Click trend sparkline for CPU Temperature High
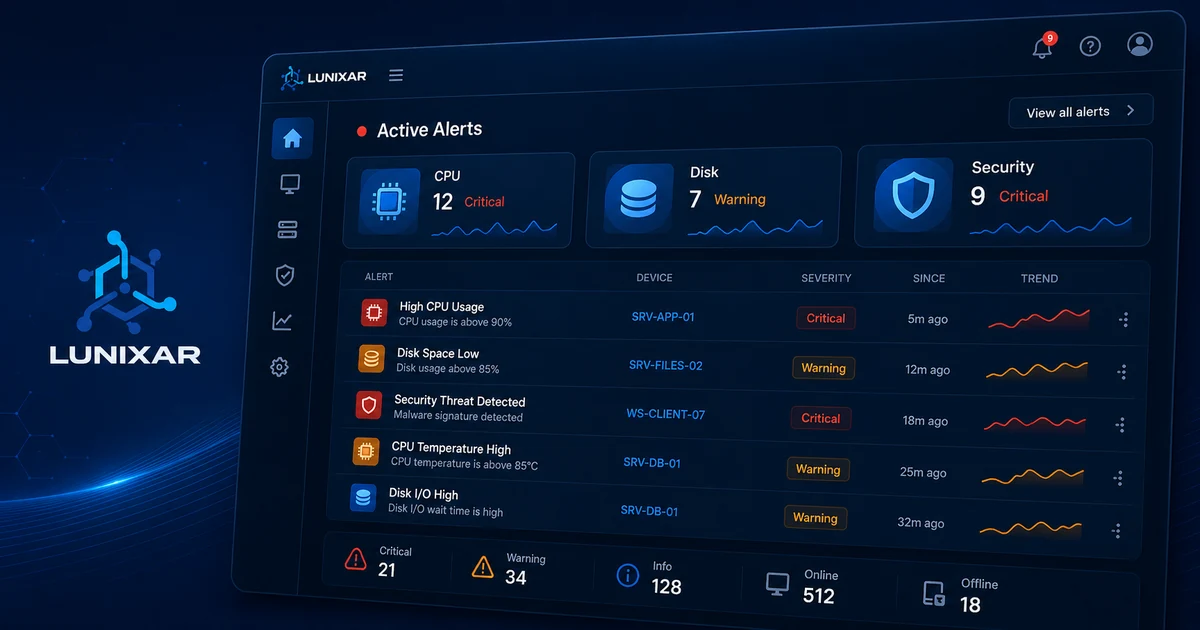This screenshot has width=1200, height=630. coord(1033,475)
